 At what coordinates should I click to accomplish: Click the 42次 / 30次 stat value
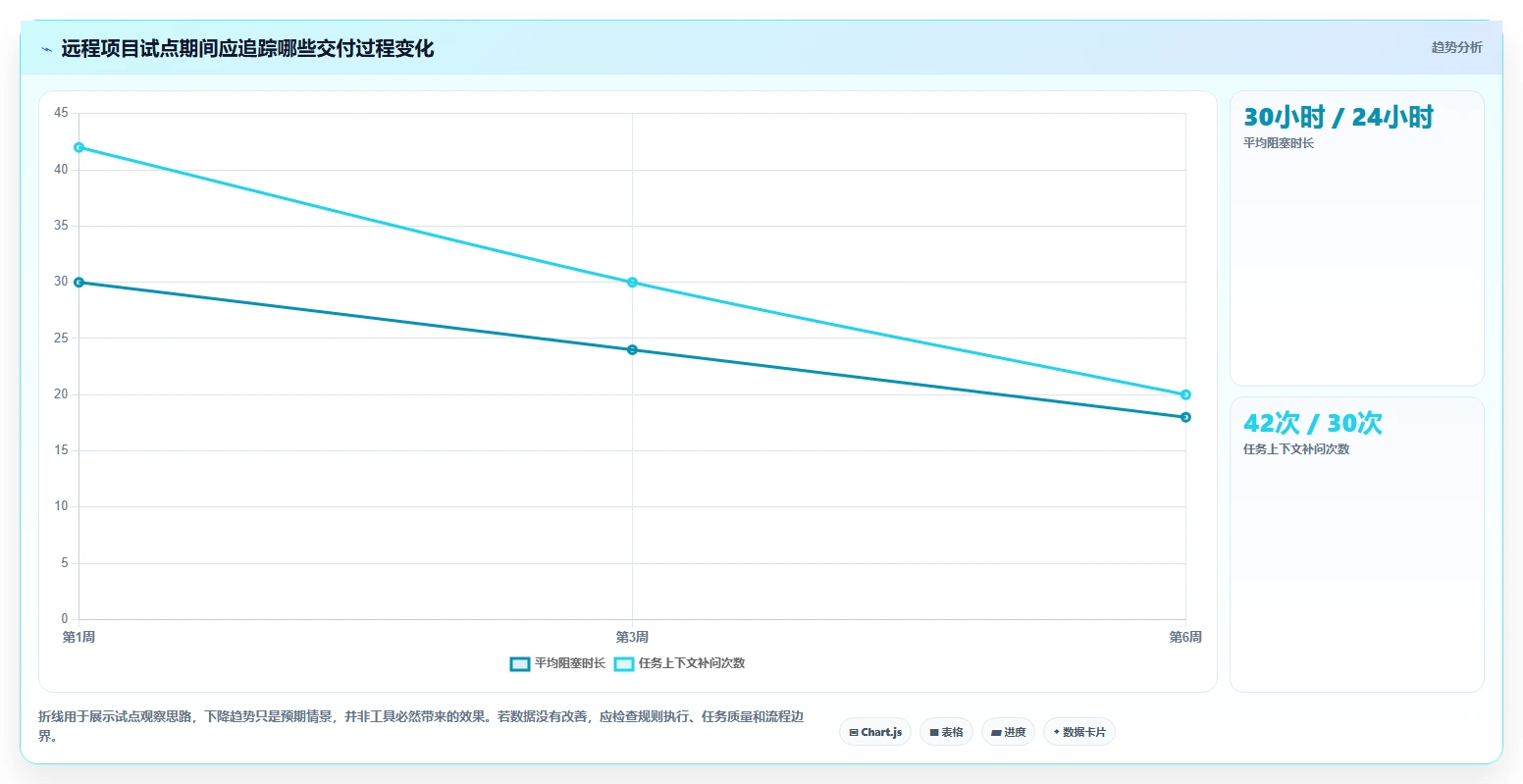[x=1313, y=423]
